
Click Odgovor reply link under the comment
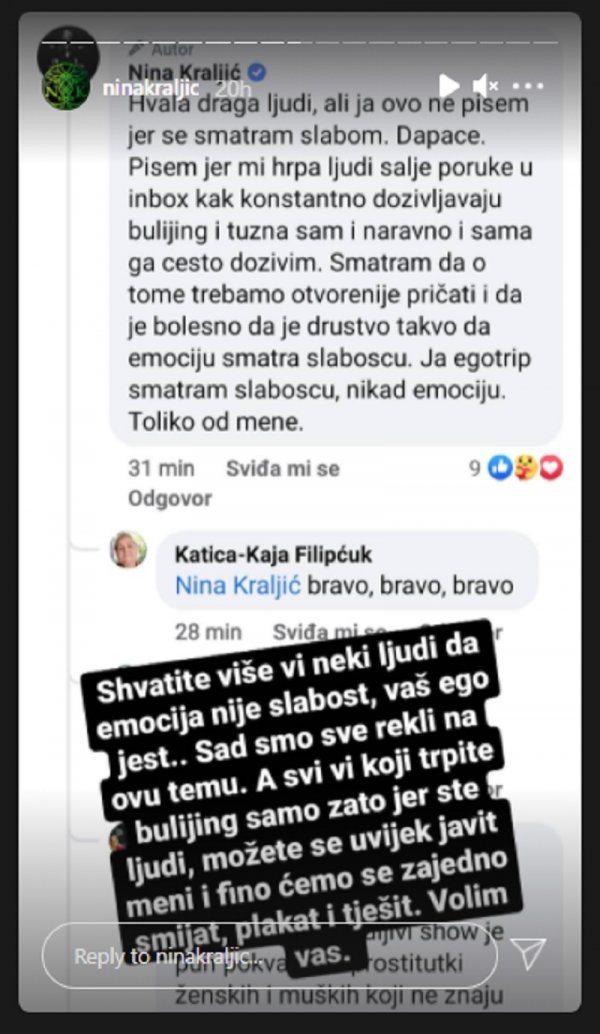tap(170, 499)
